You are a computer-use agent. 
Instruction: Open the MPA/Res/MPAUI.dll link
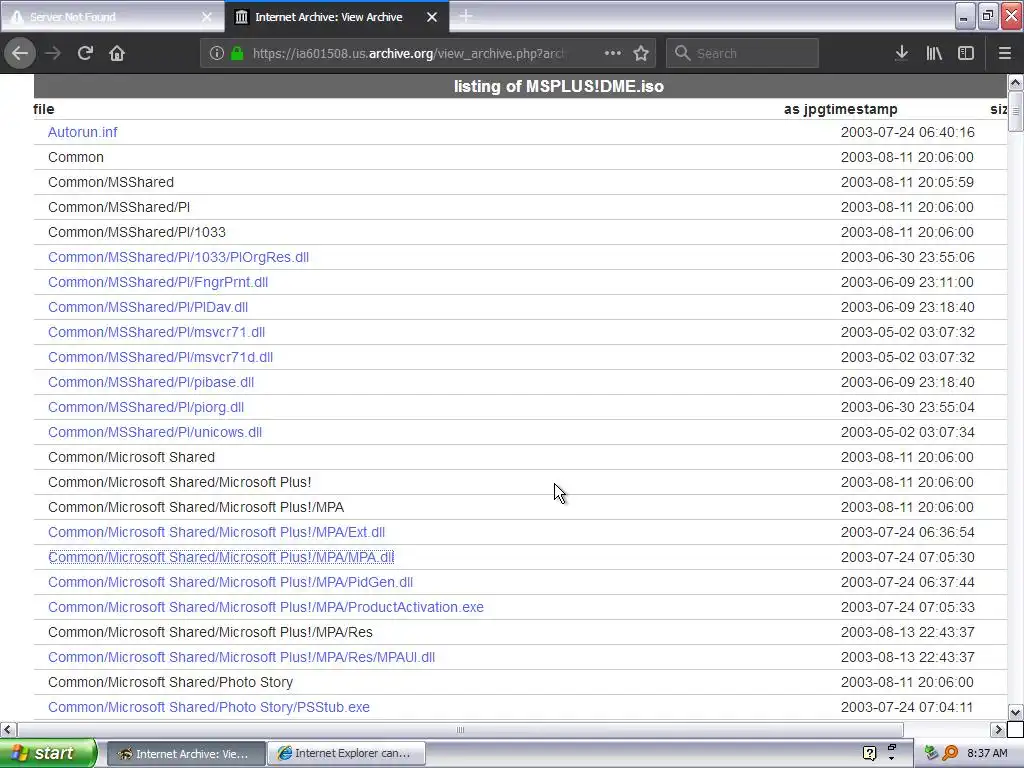(241, 657)
